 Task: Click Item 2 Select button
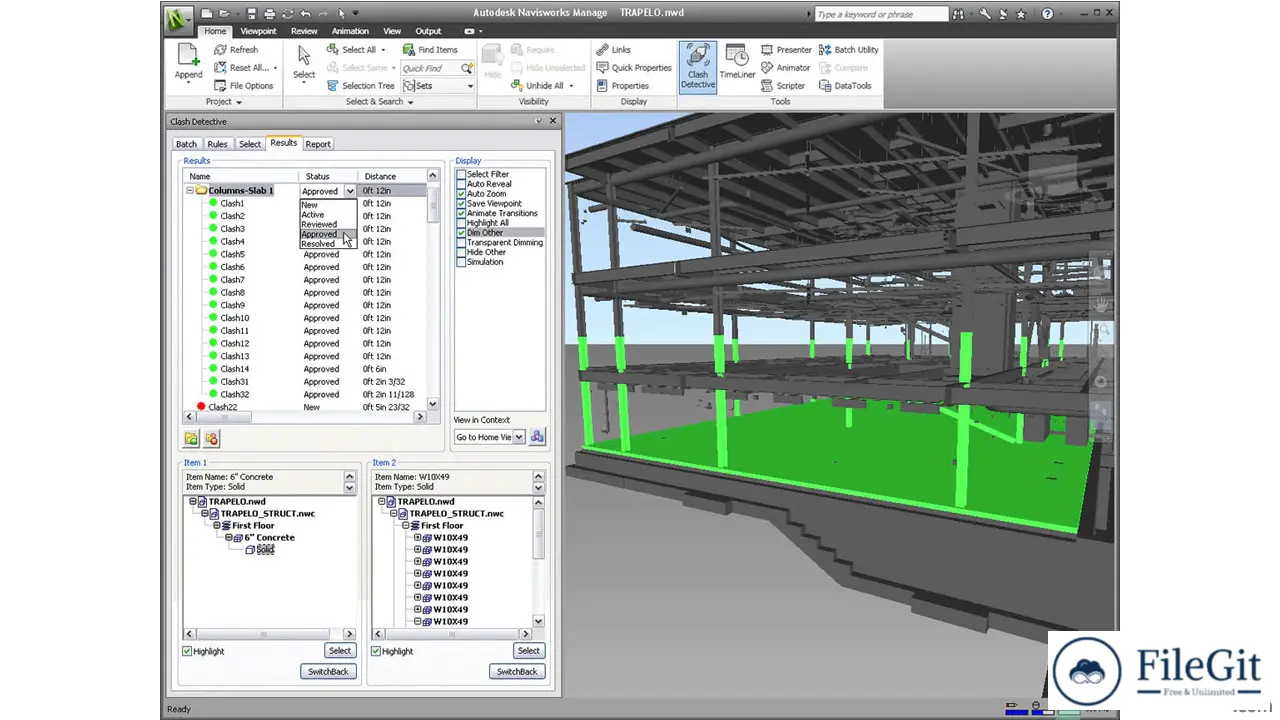pos(528,651)
